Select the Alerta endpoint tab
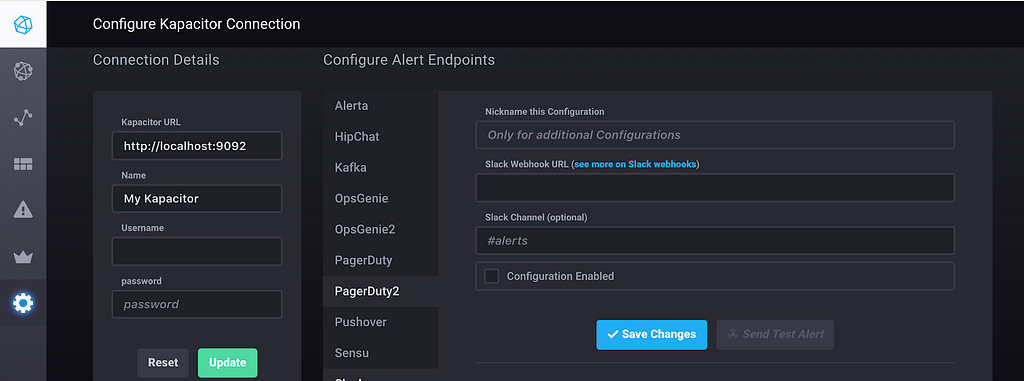This screenshot has height=381, width=1024. pos(380,106)
